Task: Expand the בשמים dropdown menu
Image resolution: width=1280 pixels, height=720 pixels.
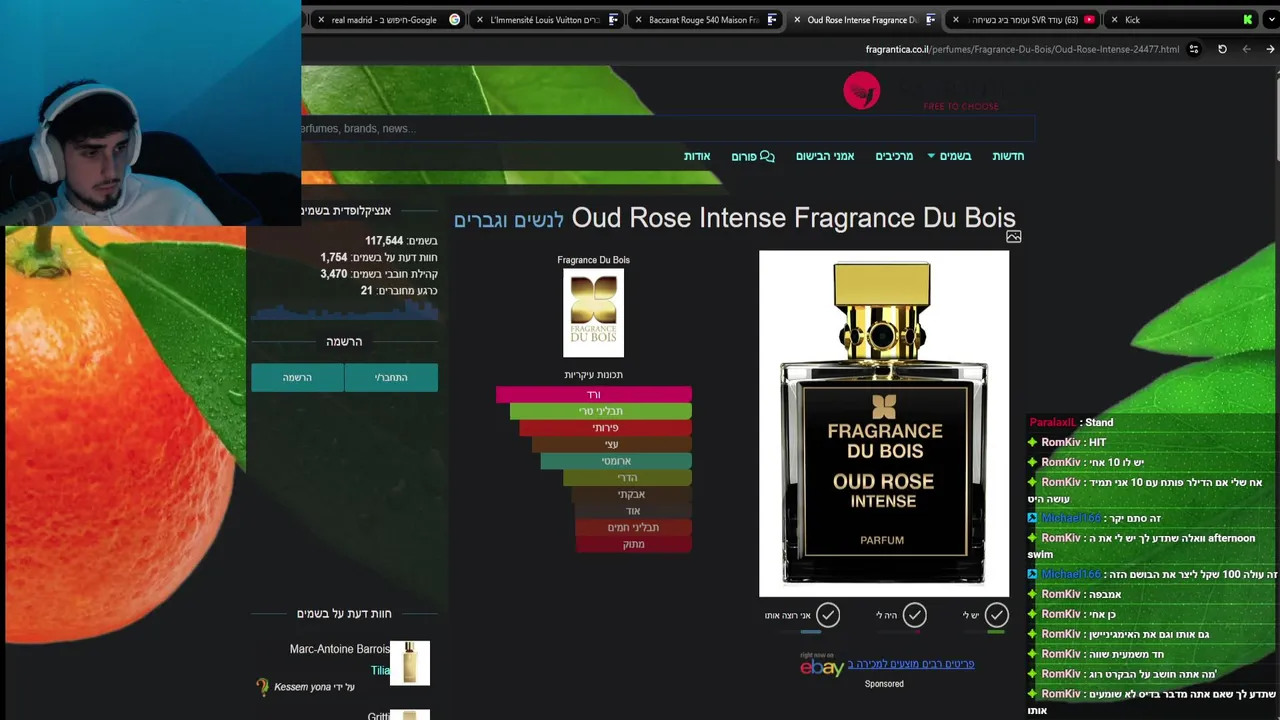Action: (x=949, y=156)
